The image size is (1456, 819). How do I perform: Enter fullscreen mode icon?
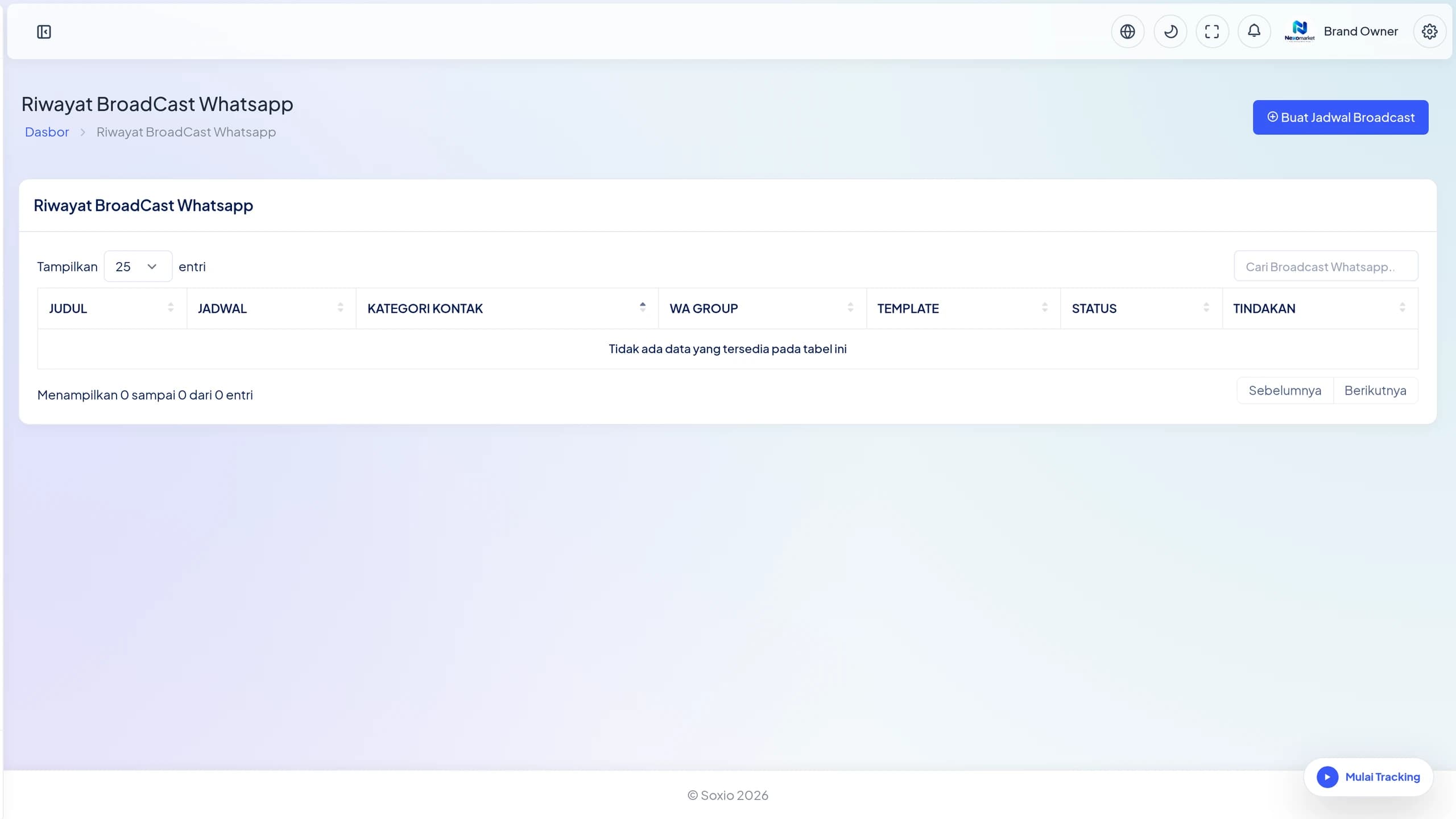click(1212, 31)
